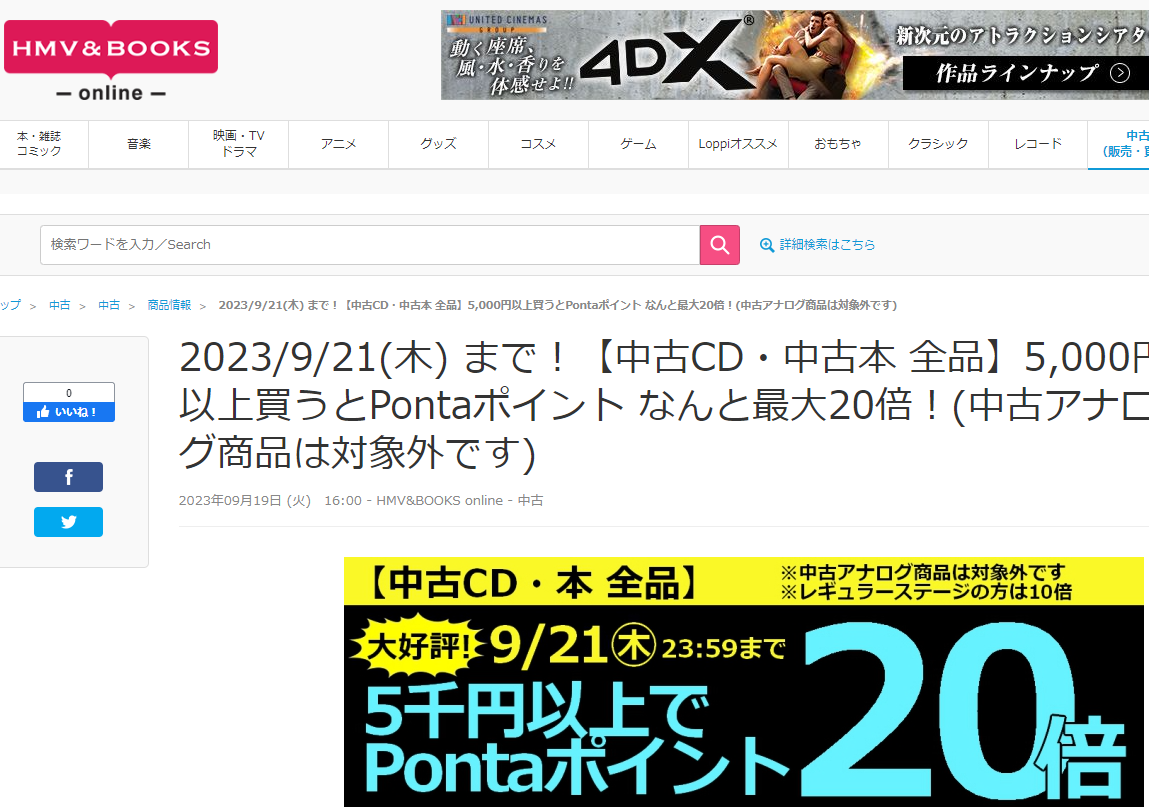Open the ゲーム category tab
This screenshot has width=1149, height=807.
(638, 144)
